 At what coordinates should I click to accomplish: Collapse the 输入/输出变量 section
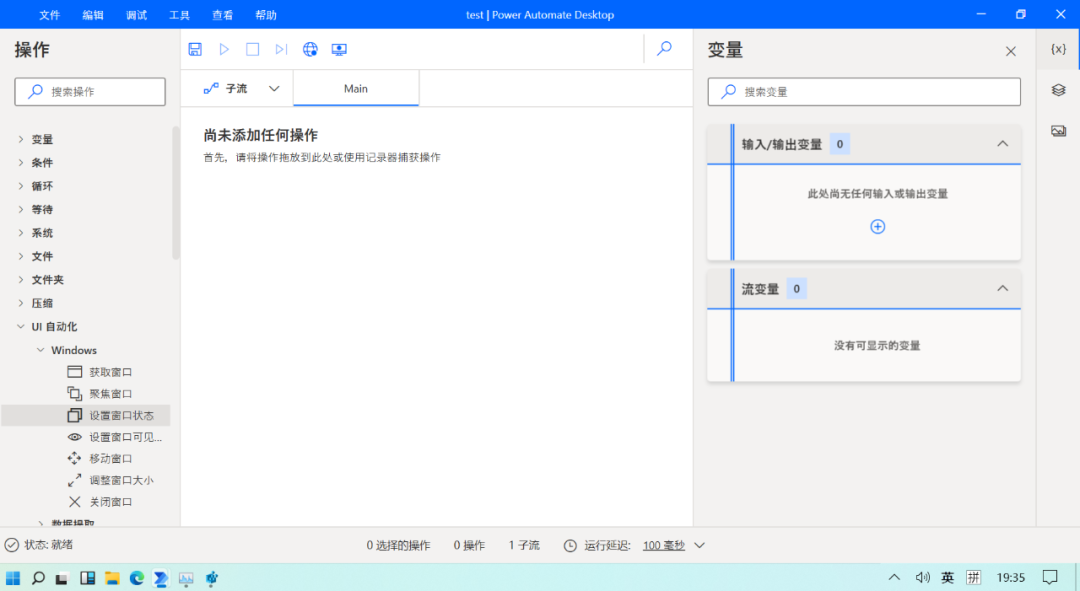click(x=1002, y=144)
